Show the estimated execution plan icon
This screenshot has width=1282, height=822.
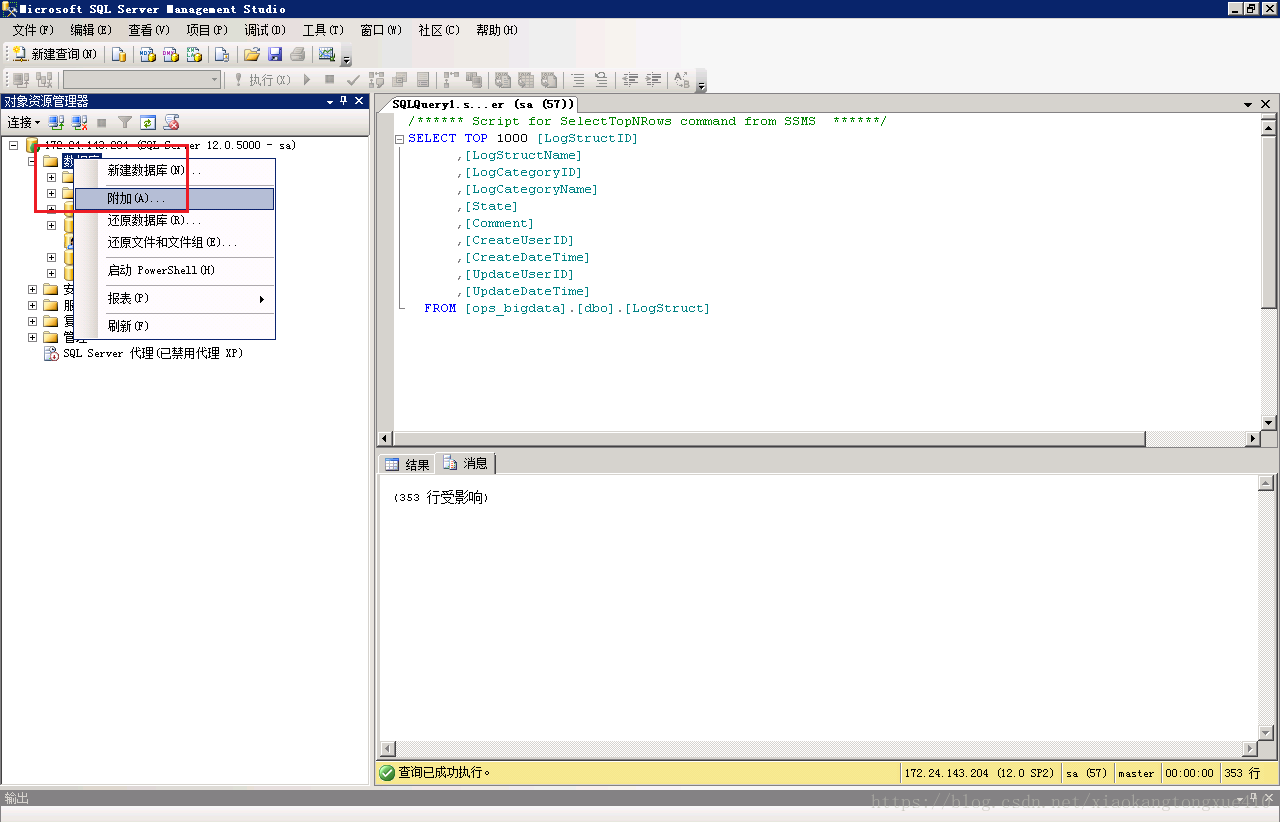pos(377,79)
